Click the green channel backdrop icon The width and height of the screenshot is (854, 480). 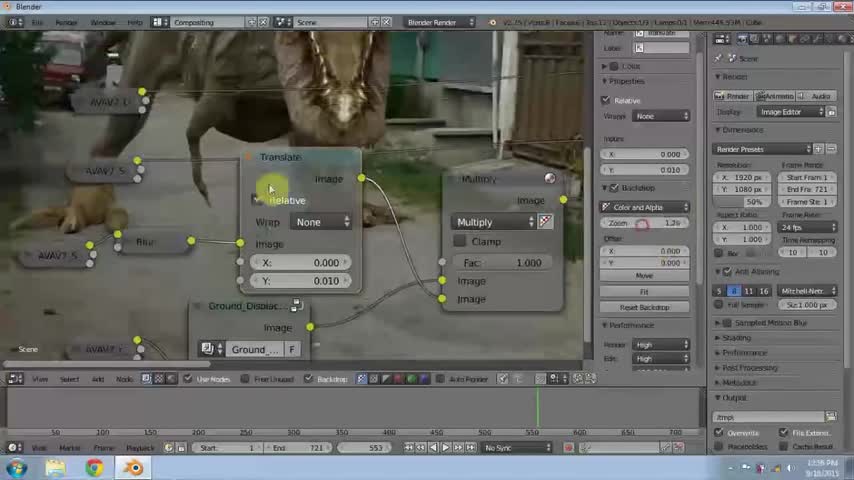tap(412, 379)
